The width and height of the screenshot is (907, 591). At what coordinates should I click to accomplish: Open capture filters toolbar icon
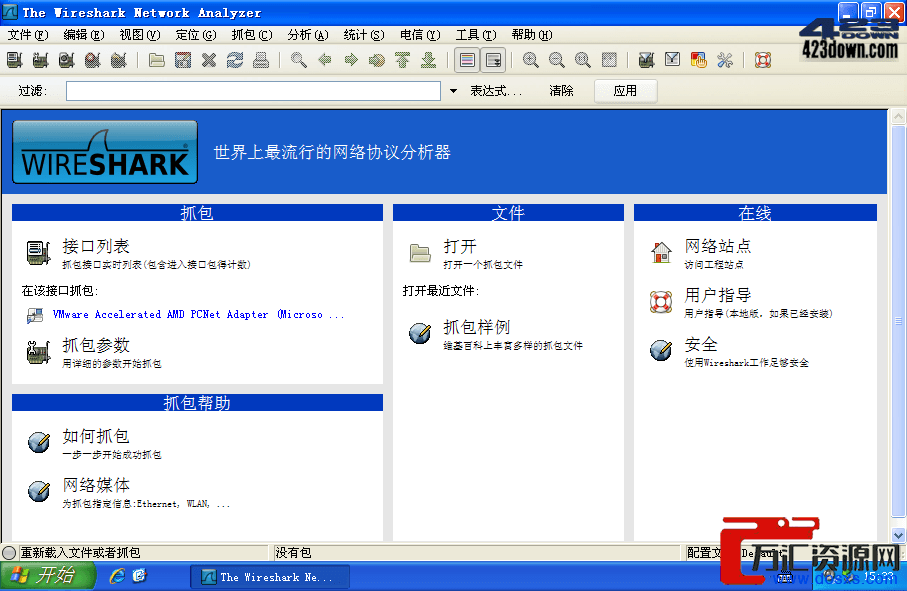646,60
